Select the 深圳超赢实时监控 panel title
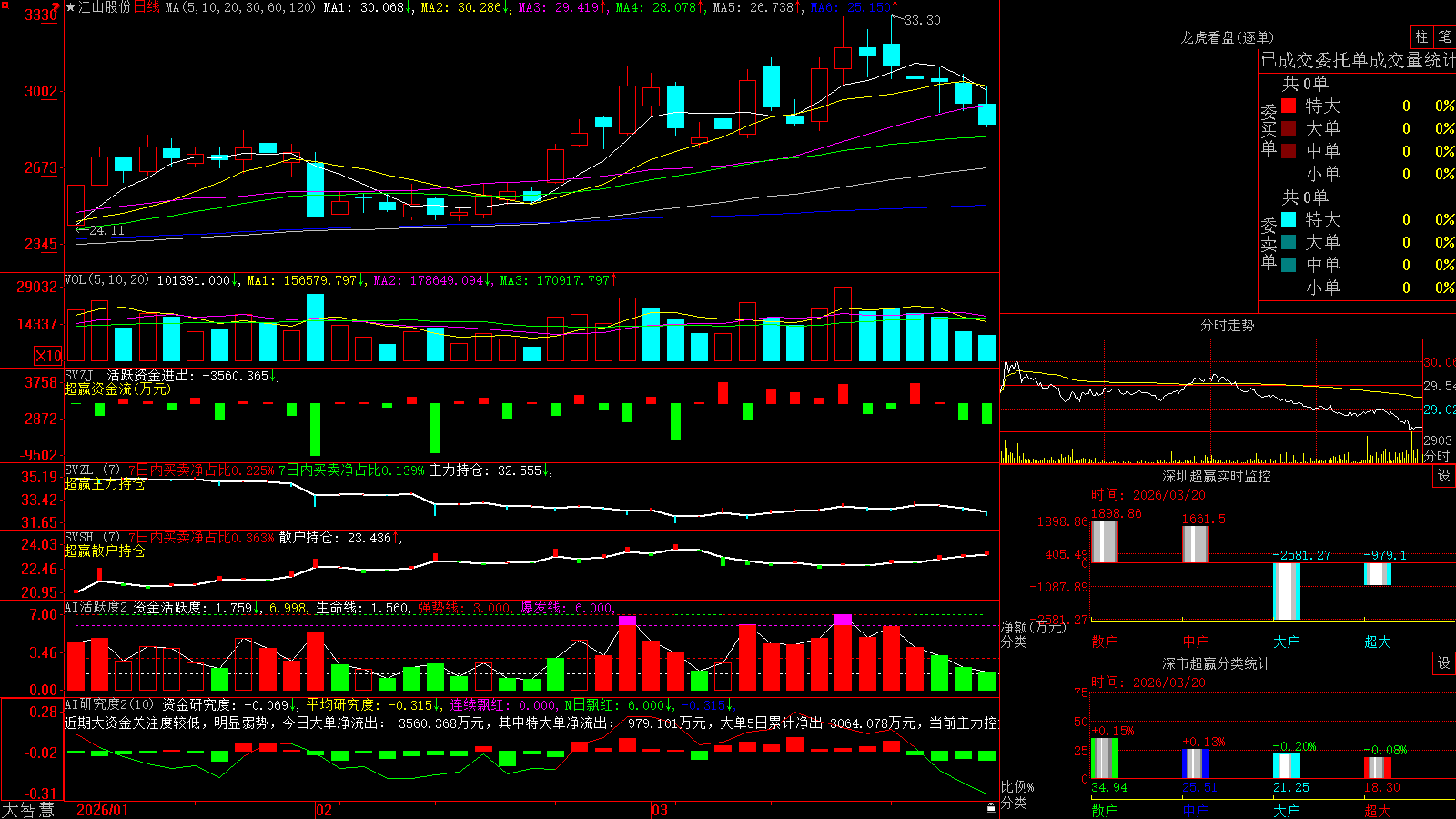 pos(1216,476)
